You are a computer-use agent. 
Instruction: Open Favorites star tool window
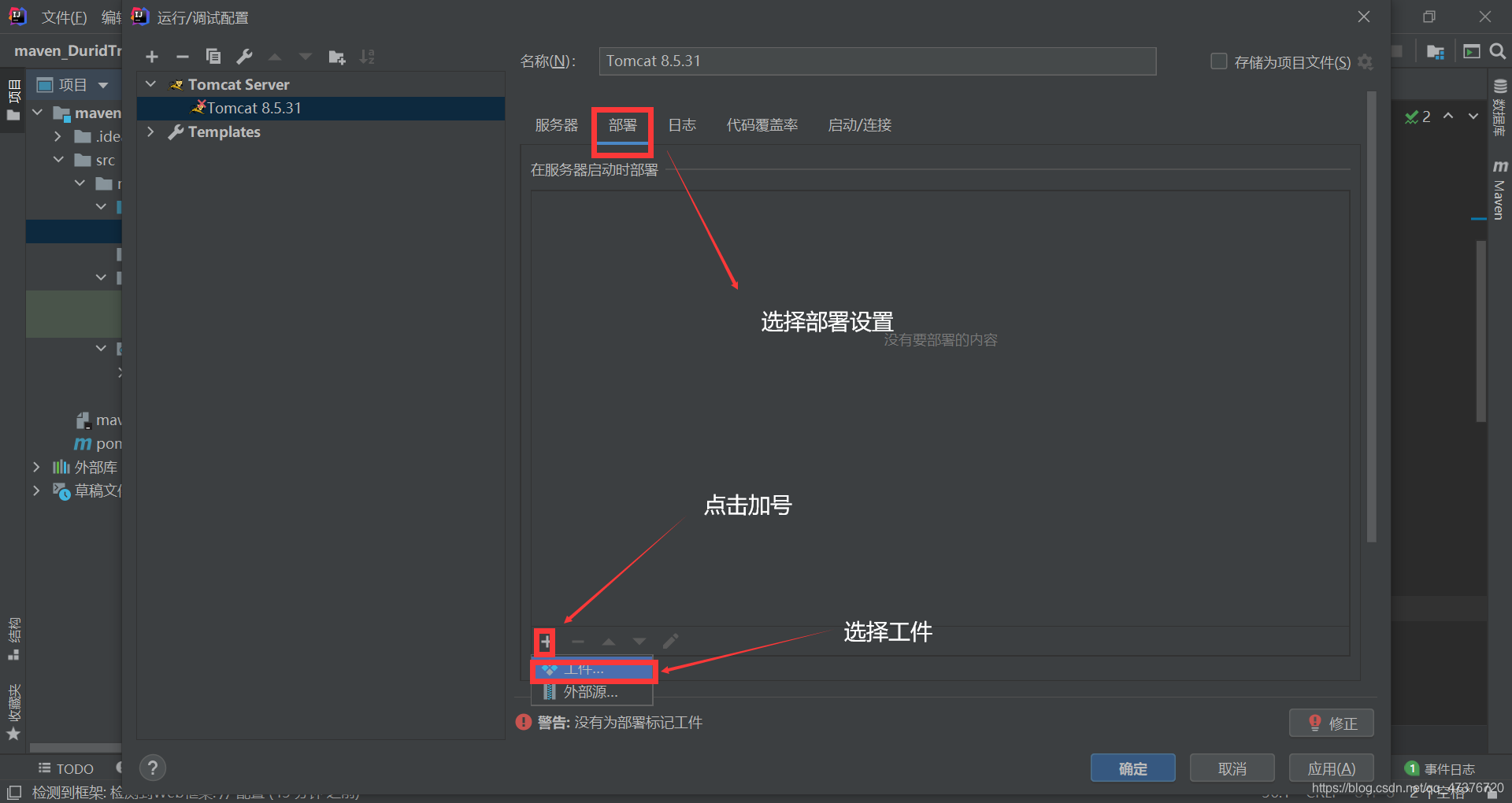click(13, 712)
